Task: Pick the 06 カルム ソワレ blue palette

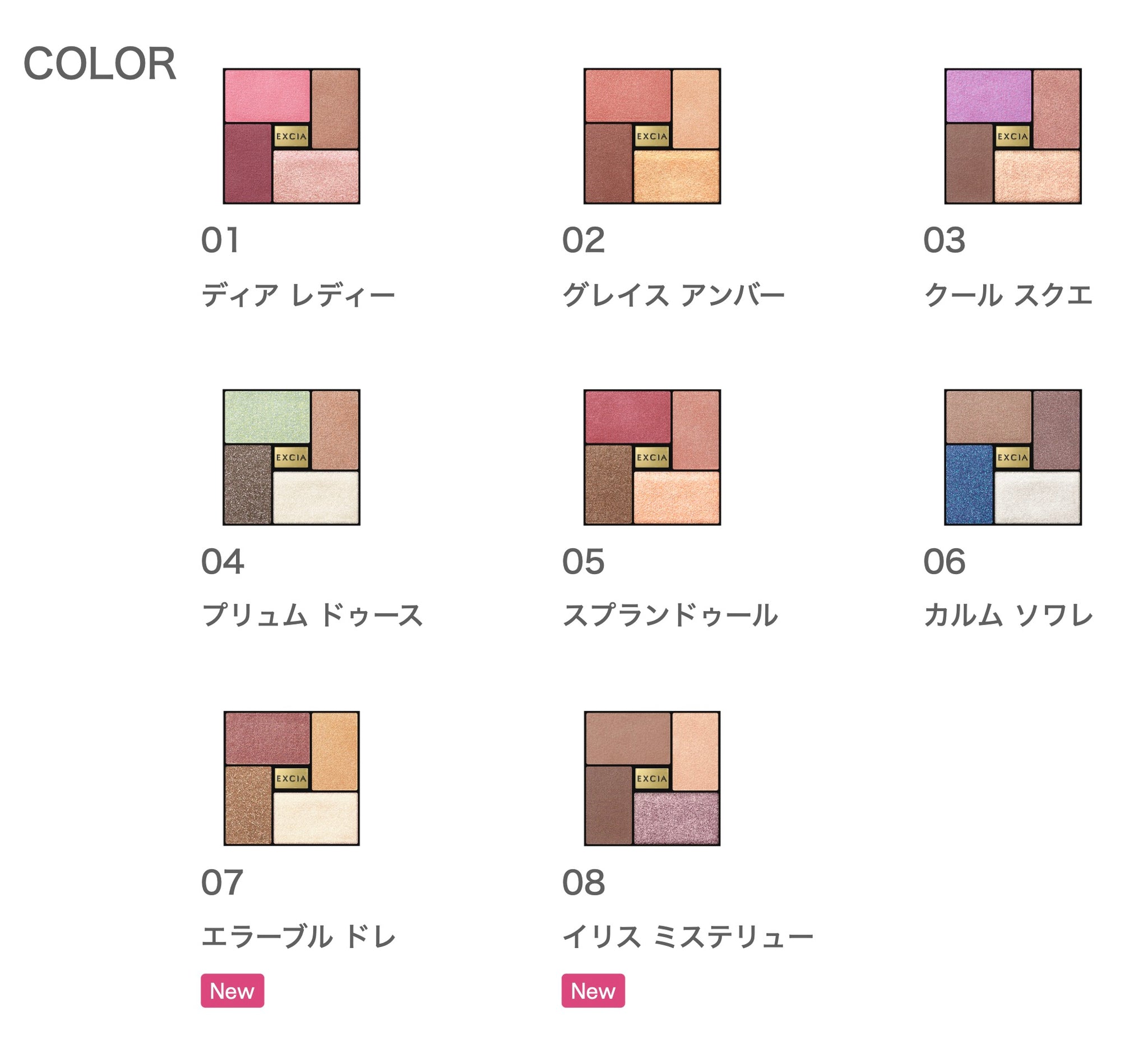Action: [1012, 458]
